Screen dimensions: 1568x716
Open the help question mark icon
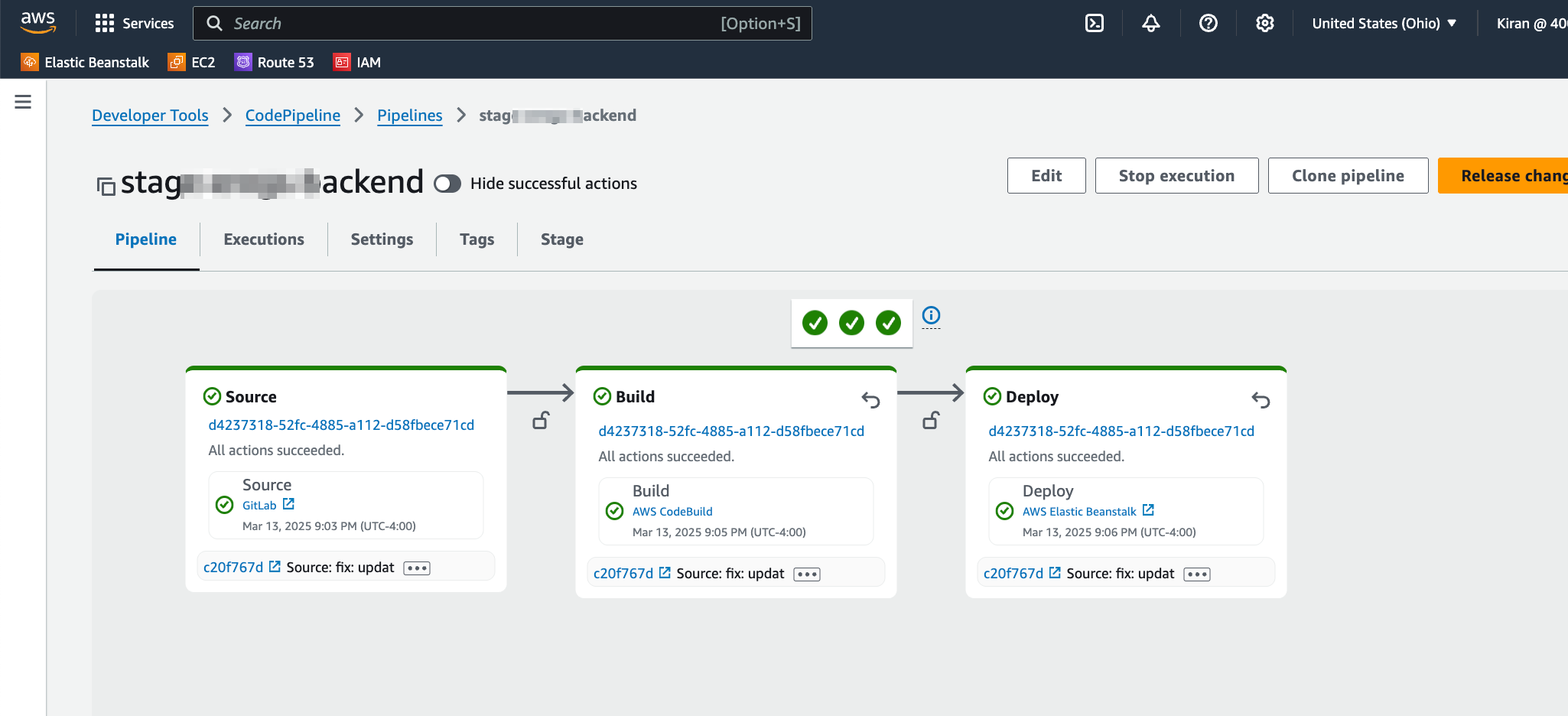click(1209, 23)
